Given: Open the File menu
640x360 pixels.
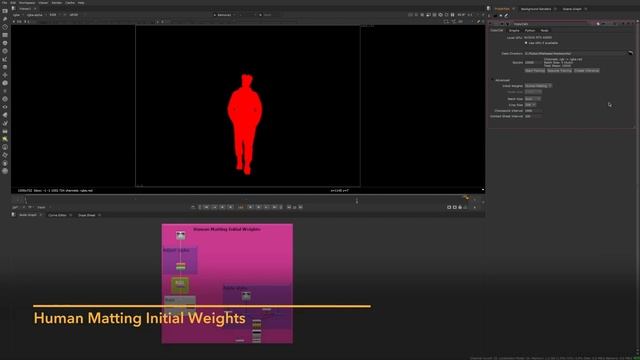Looking at the screenshot, I should pyautogui.click(x=4, y=2).
